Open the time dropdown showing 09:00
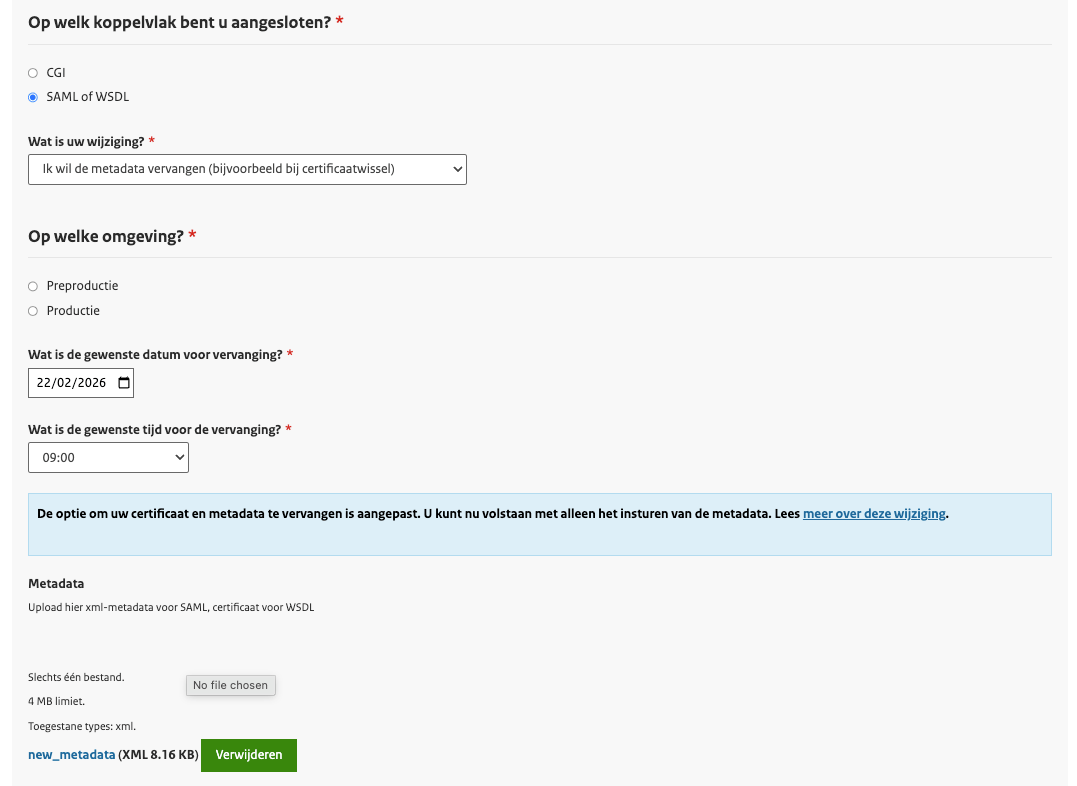The image size is (1077, 786). point(108,457)
